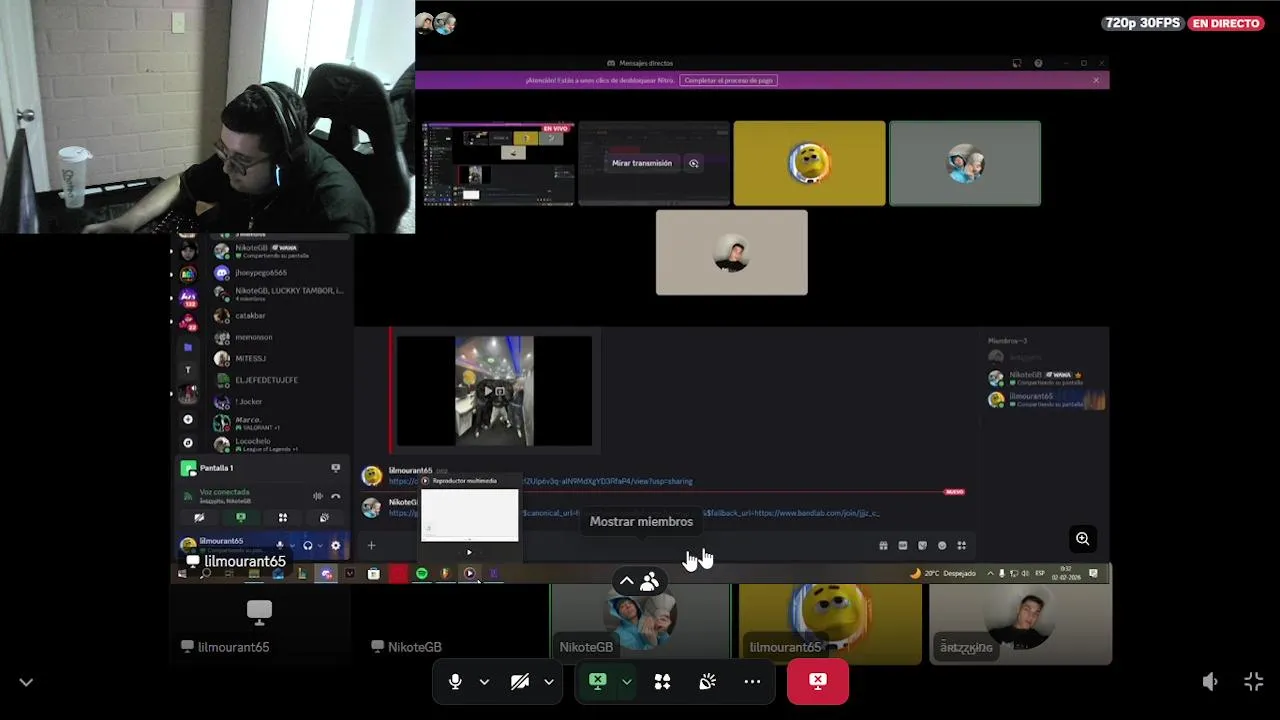Select the beige call tile in the second row
This screenshot has width=1280, height=720.
tap(731, 252)
